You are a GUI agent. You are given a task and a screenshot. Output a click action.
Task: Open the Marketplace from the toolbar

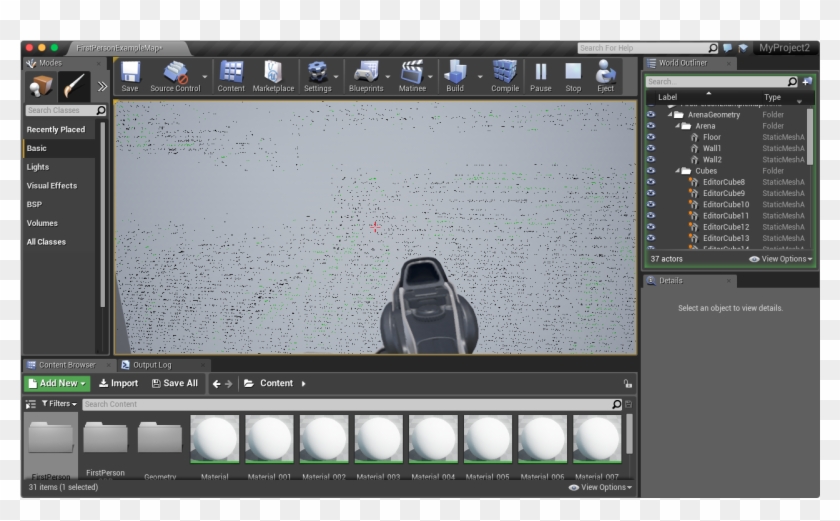pos(273,76)
